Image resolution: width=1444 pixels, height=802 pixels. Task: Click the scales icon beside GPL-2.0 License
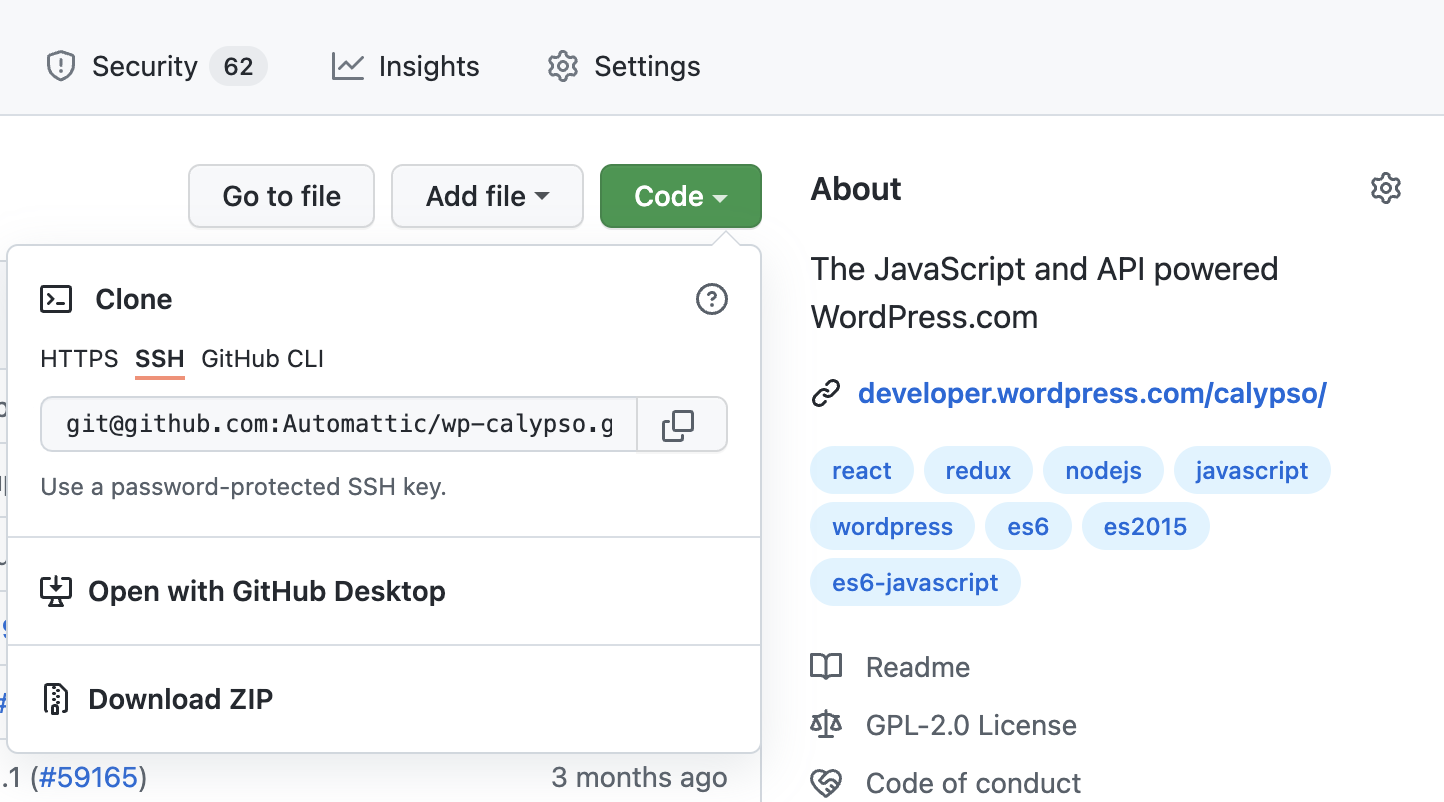pyautogui.click(x=826, y=725)
